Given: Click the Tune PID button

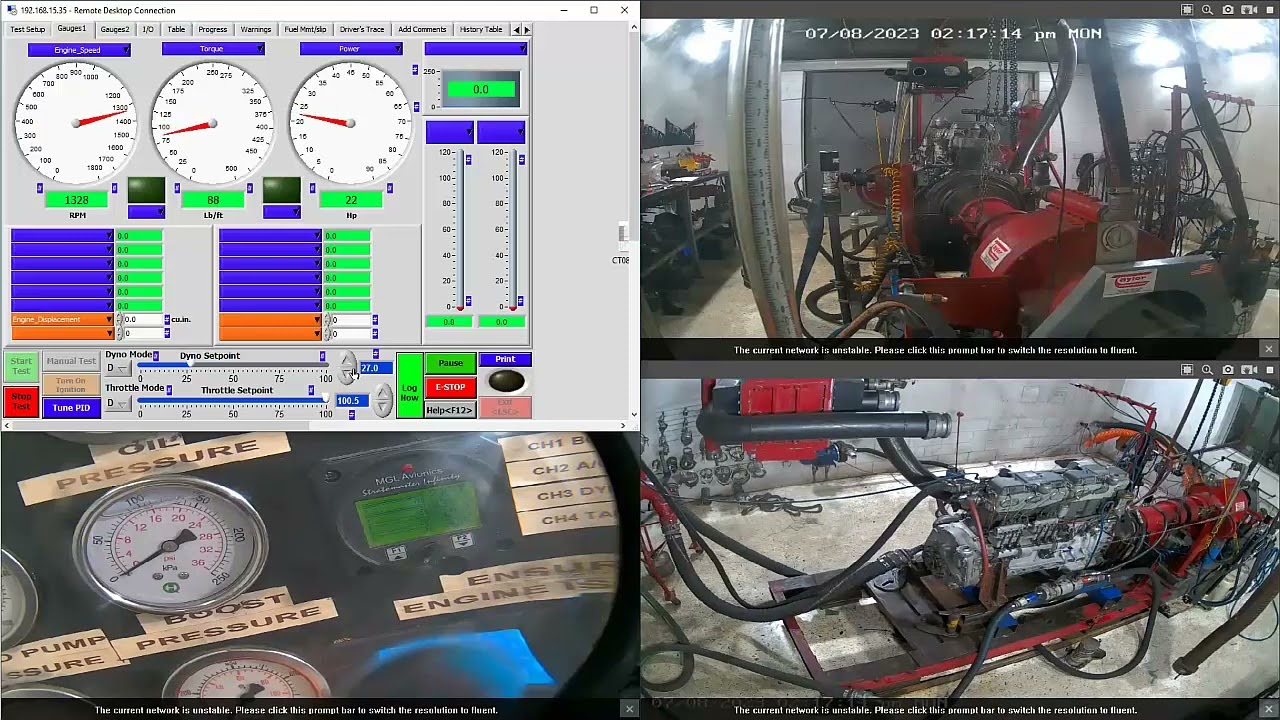Looking at the screenshot, I should pyautogui.click(x=71, y=408).
